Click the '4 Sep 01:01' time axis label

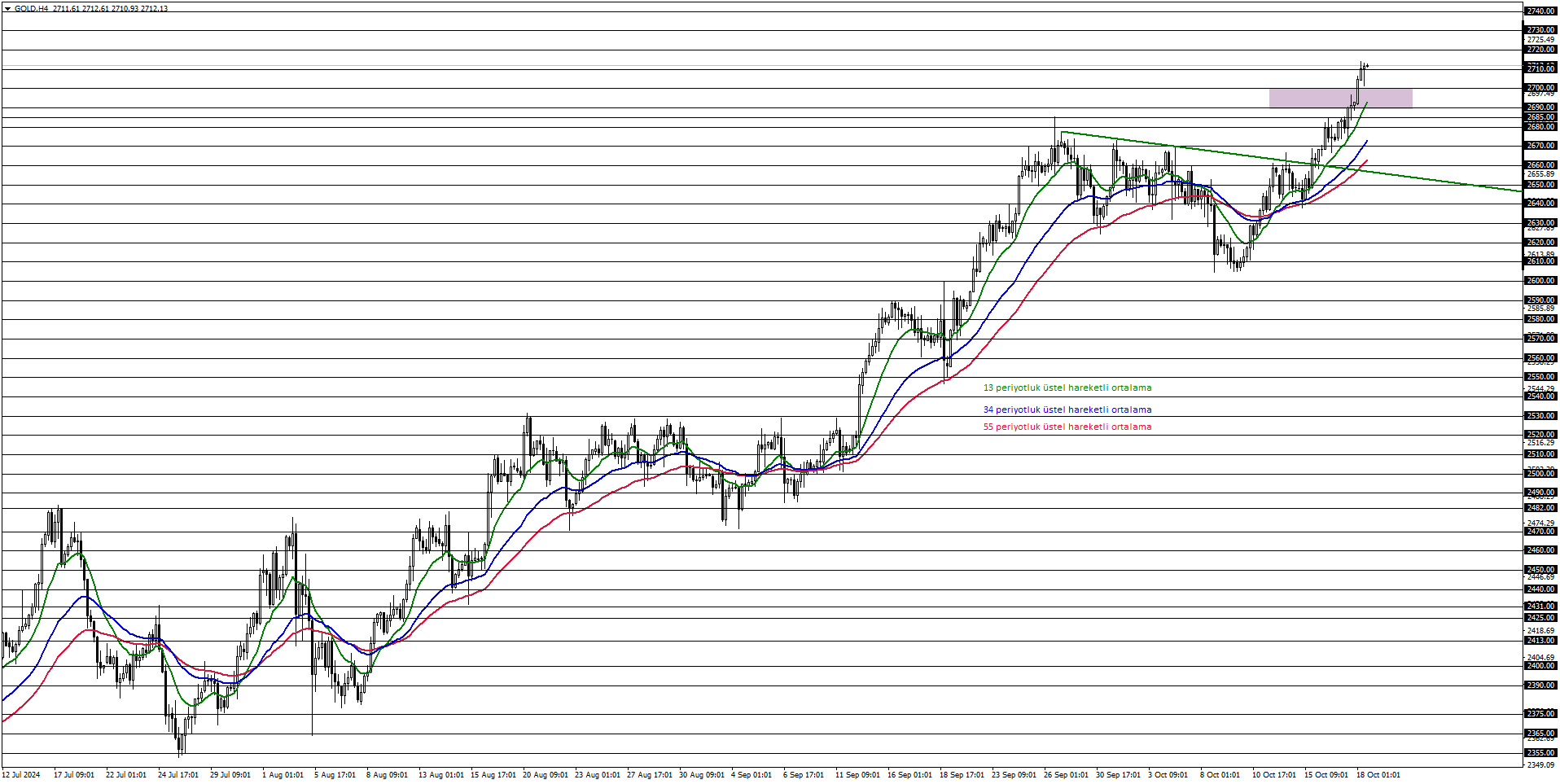[752, 775]
